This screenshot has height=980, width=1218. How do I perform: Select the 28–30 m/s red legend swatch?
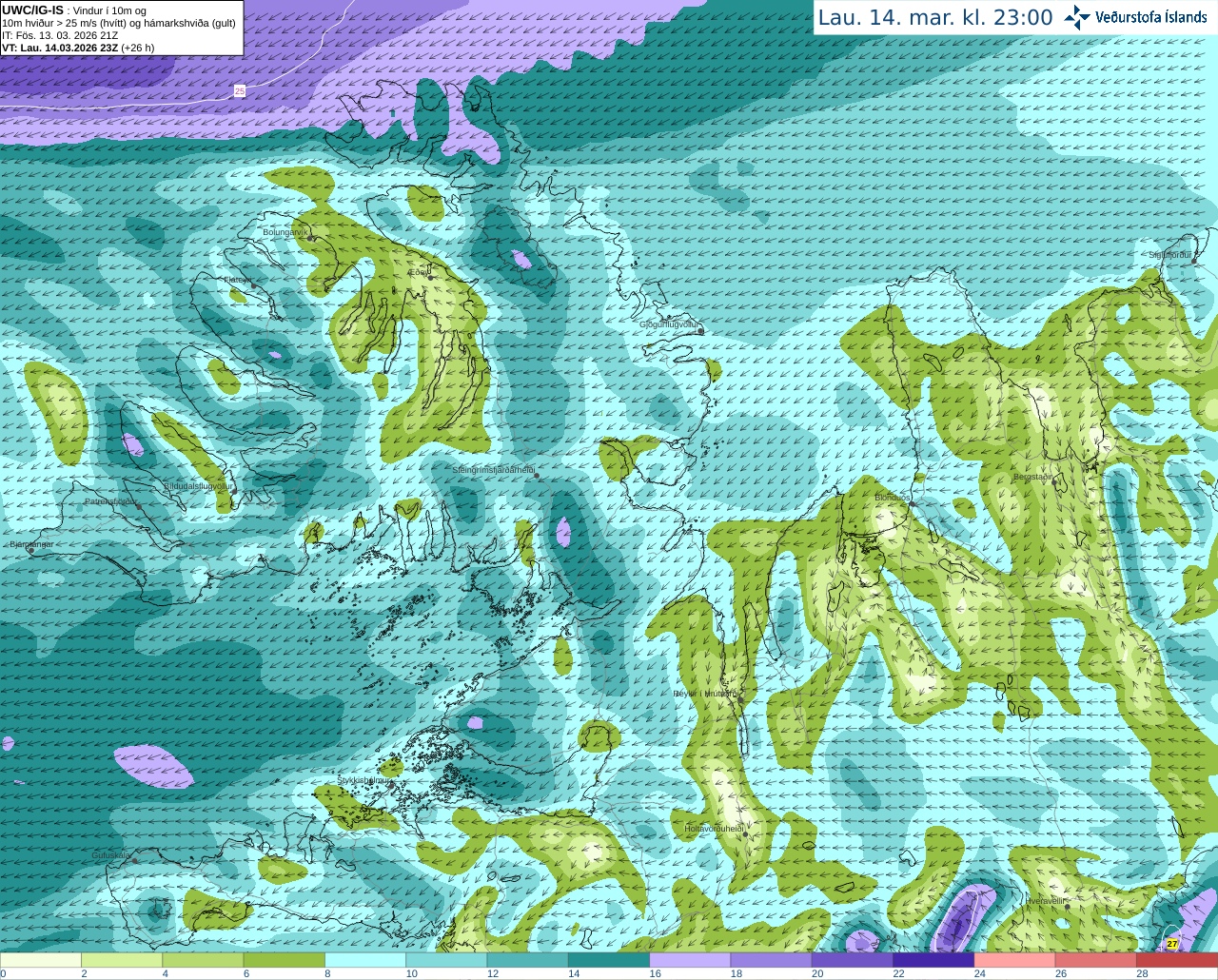pos(1177,960)
